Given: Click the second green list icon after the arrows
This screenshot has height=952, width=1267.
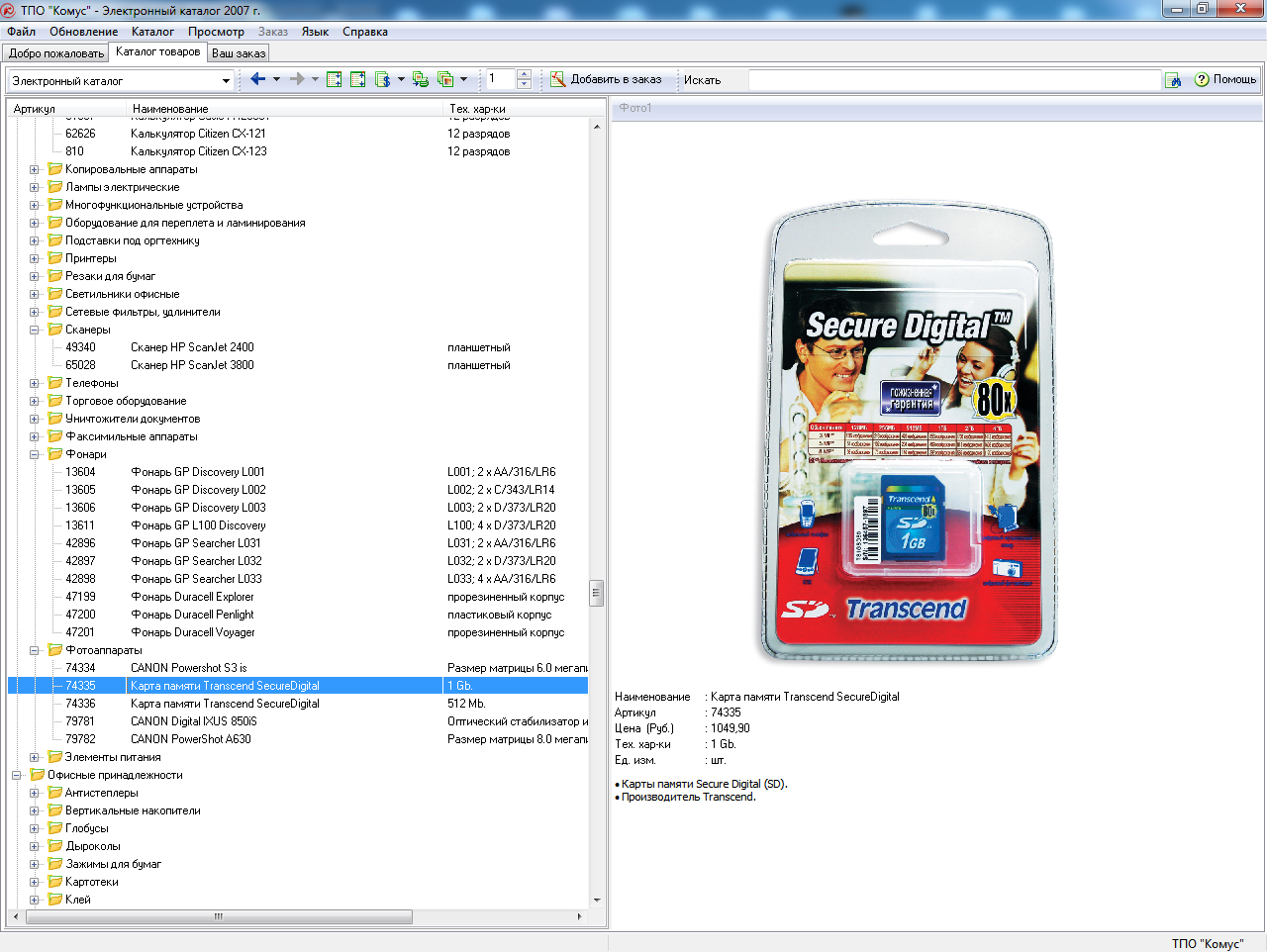Looking at the screenshot, I should pos(358,79).
